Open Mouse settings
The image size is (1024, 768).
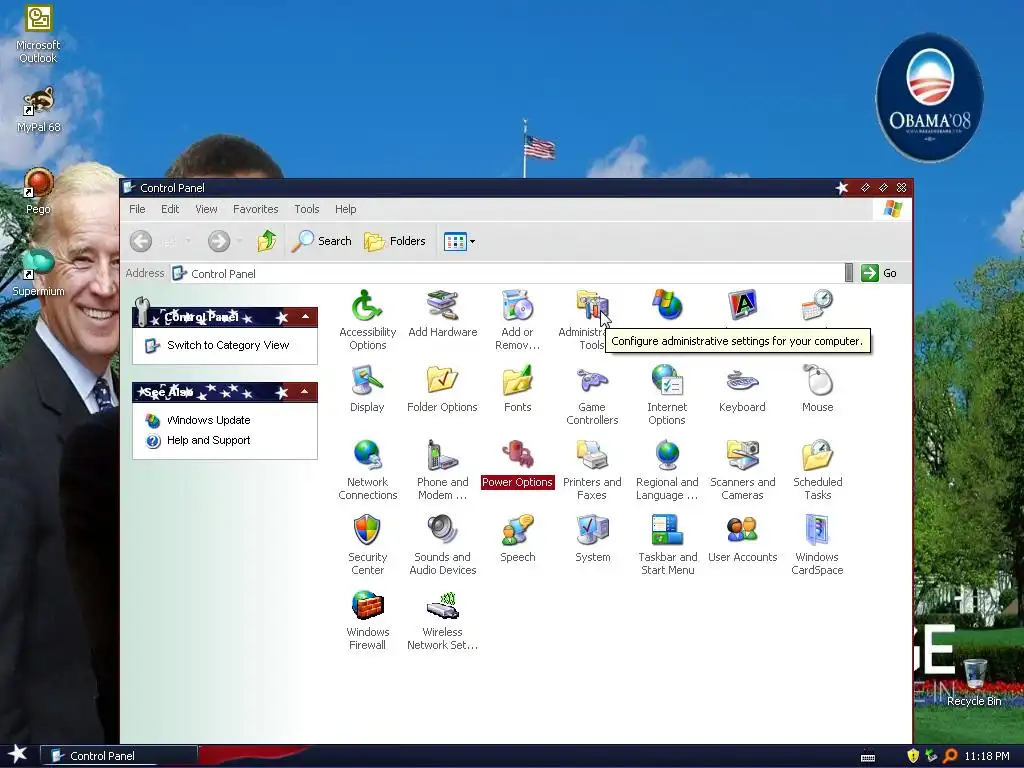(x=818, y=388)
